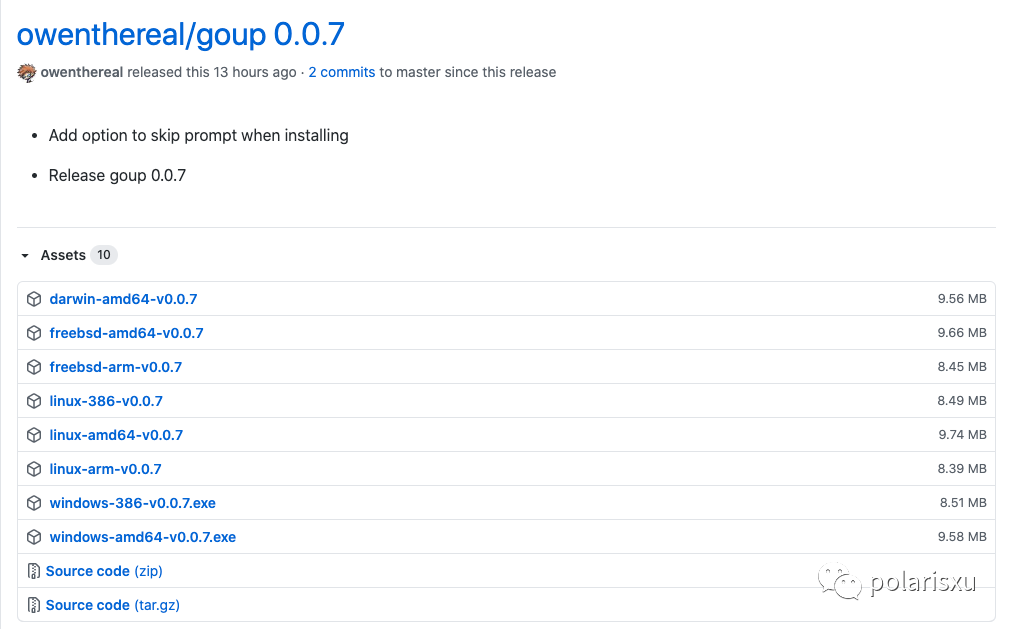This screenshot has height=629, width=1009.
Task: Click 'to master since this release' text
Action: tap(468, 72)
